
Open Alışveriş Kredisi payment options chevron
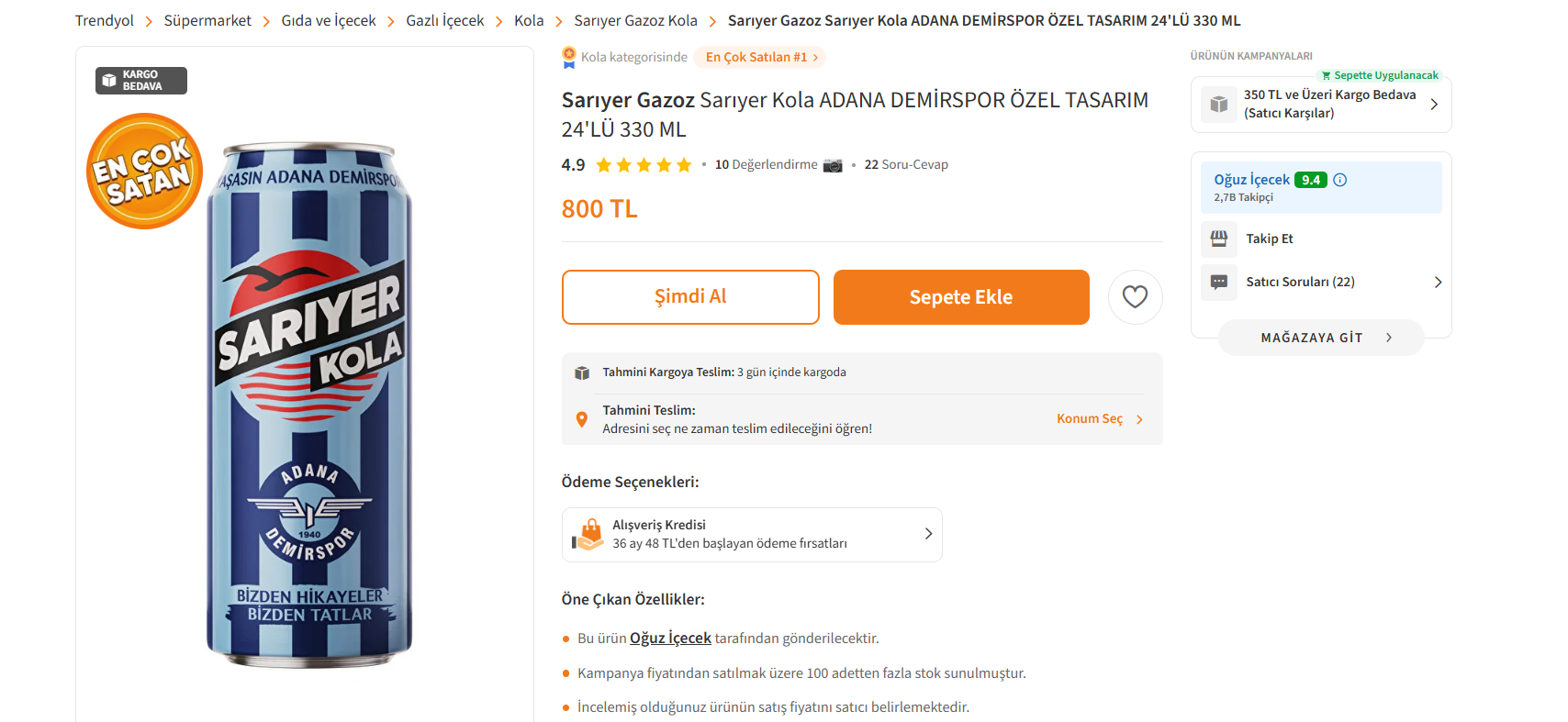[x=928, y=534]
